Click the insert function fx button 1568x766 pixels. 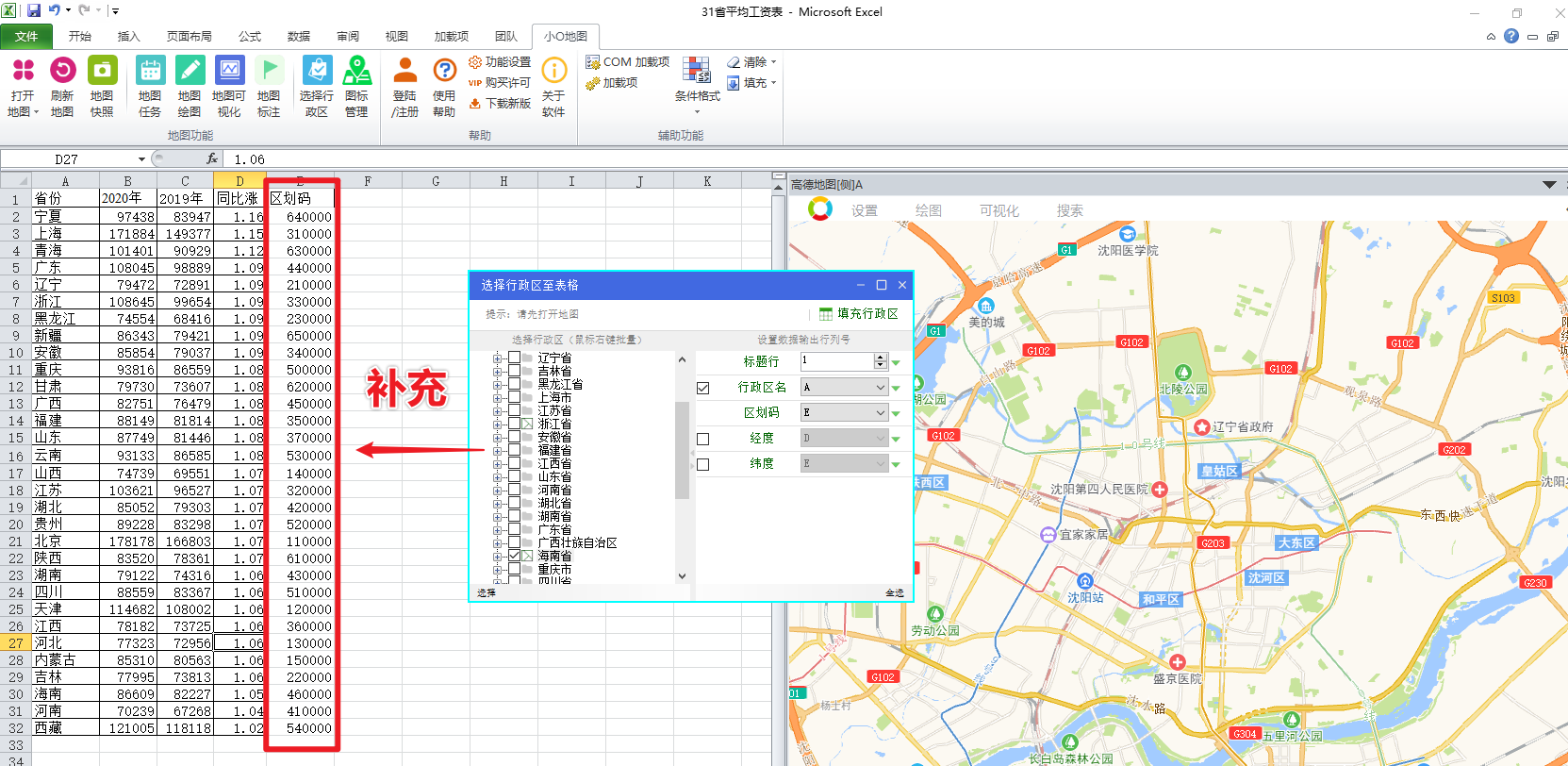pos(212,158)
